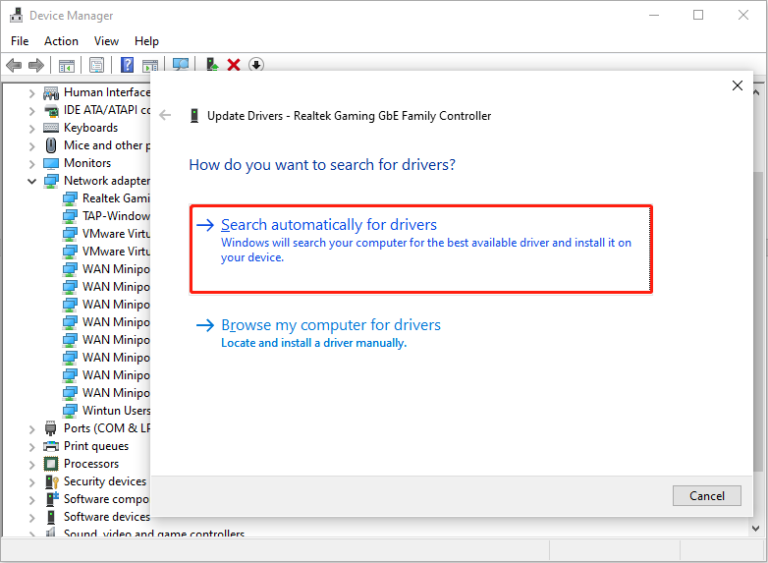Select the Print queues tree label
The width and height of the screenshot is (768, 563).
[96, 446]
